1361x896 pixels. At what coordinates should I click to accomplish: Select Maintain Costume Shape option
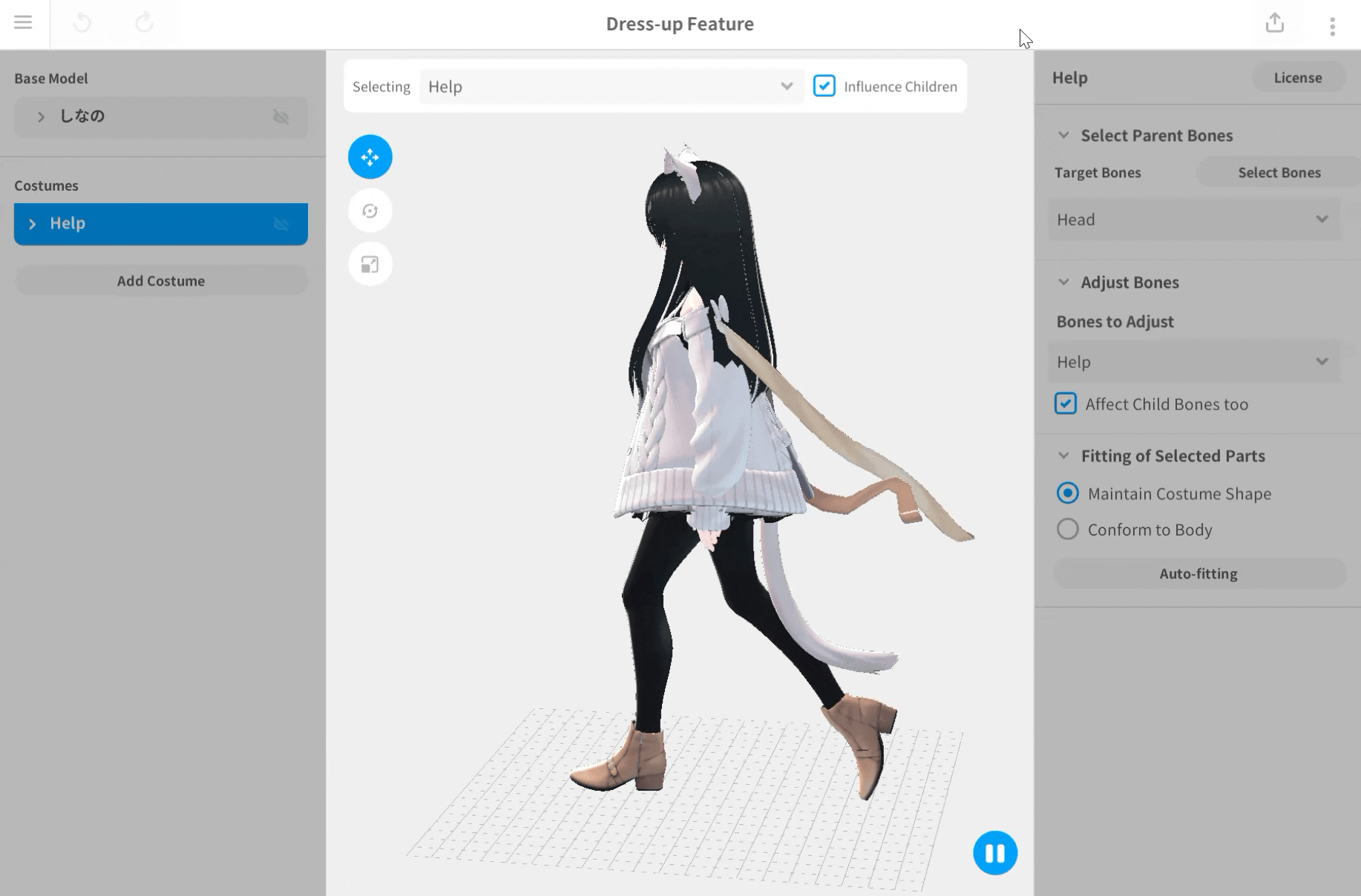(1067, 493)
